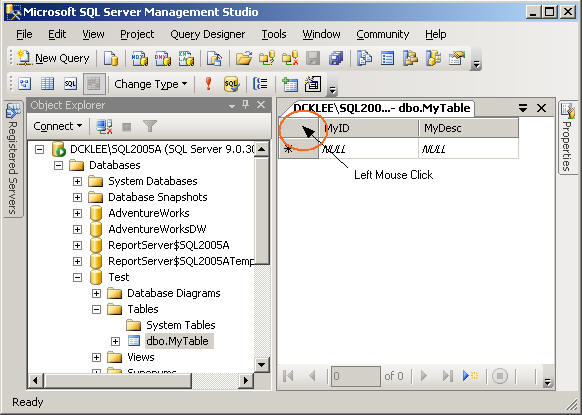Expand the Database Snapshots folder

pyautogui.click(x=77, y=197)
